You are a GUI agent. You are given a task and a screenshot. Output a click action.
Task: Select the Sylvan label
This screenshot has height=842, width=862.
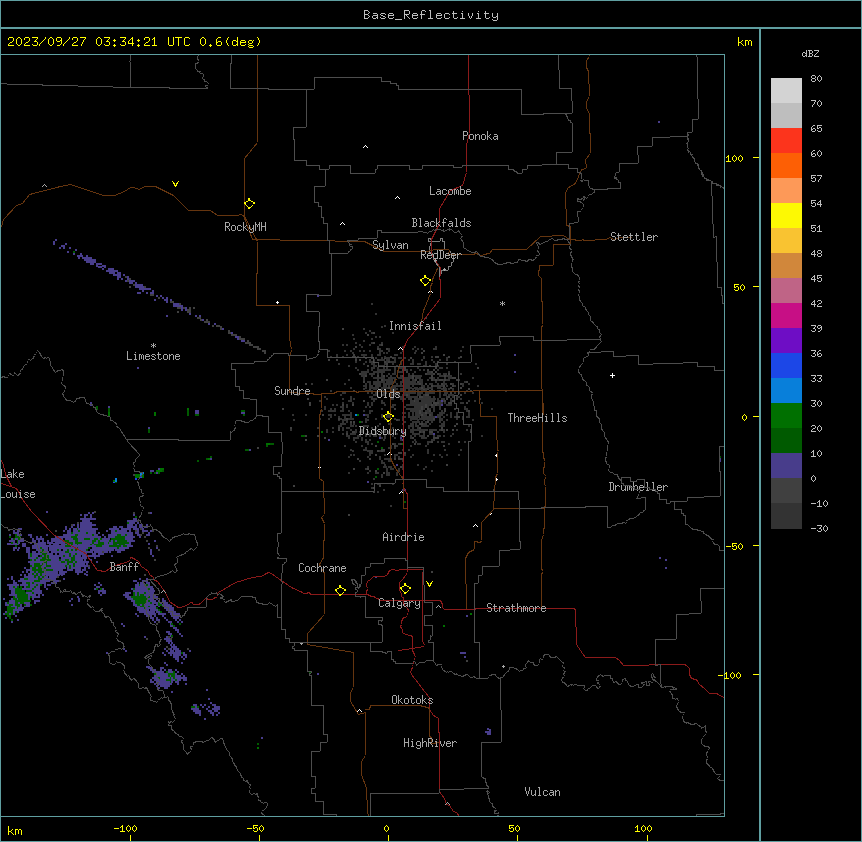tap(390, 245)
